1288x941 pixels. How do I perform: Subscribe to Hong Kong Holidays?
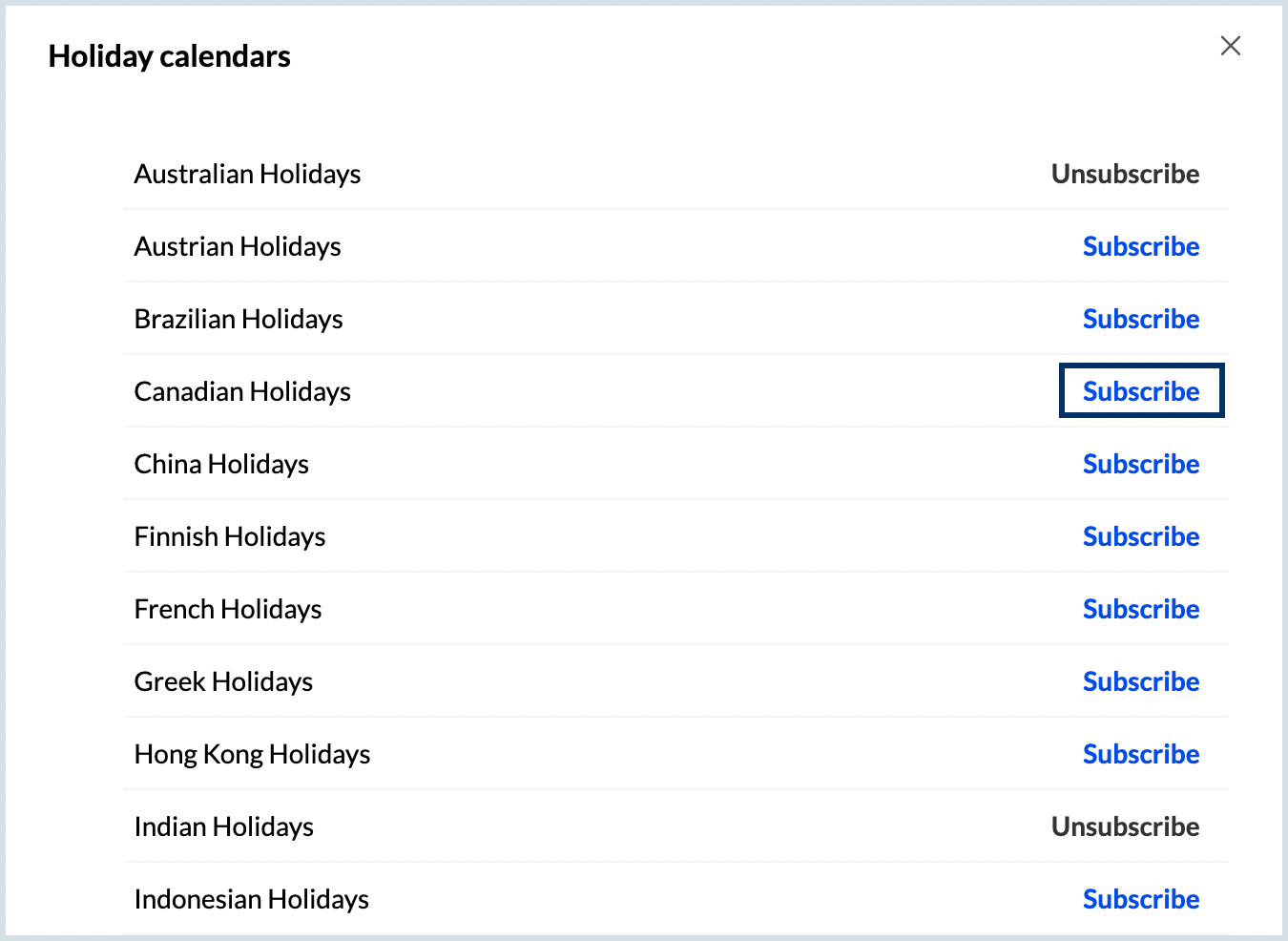click(x=1140, y=754)
